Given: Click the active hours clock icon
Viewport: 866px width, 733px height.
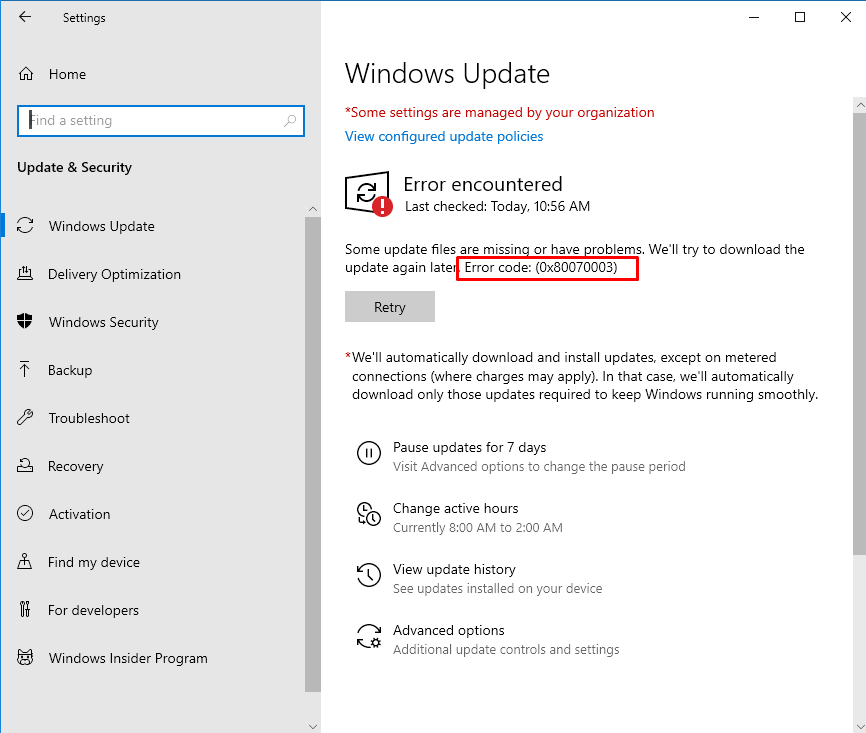Looking at the screenshot, I should (368, 514).
